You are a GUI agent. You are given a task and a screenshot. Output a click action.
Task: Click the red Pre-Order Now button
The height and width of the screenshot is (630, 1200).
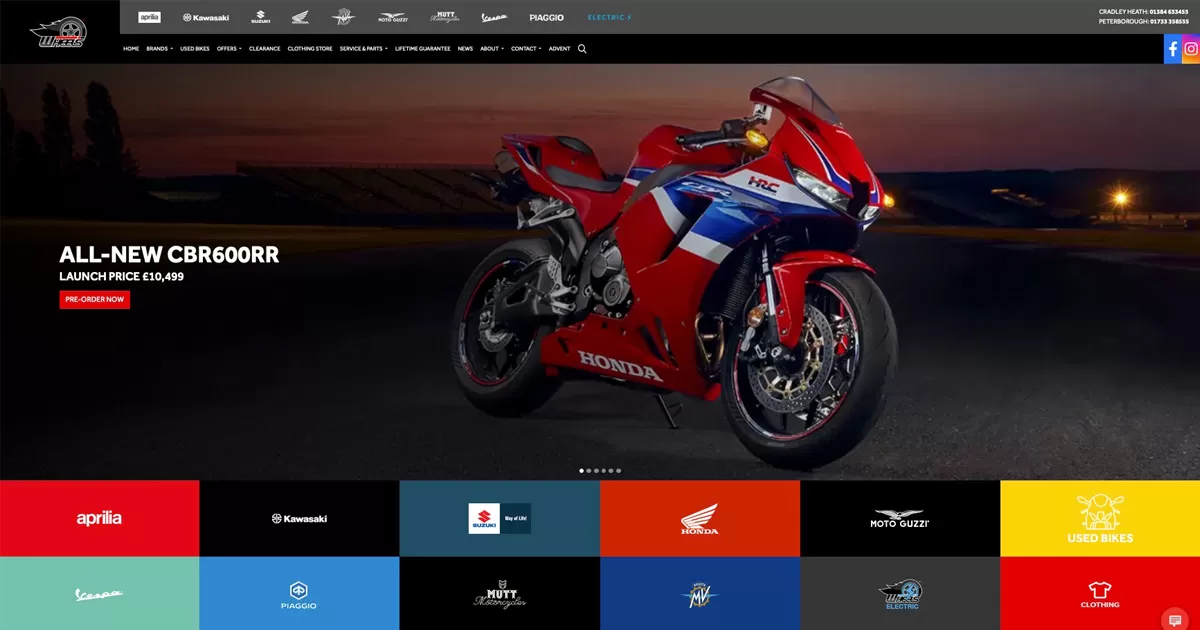coord(95,299)
